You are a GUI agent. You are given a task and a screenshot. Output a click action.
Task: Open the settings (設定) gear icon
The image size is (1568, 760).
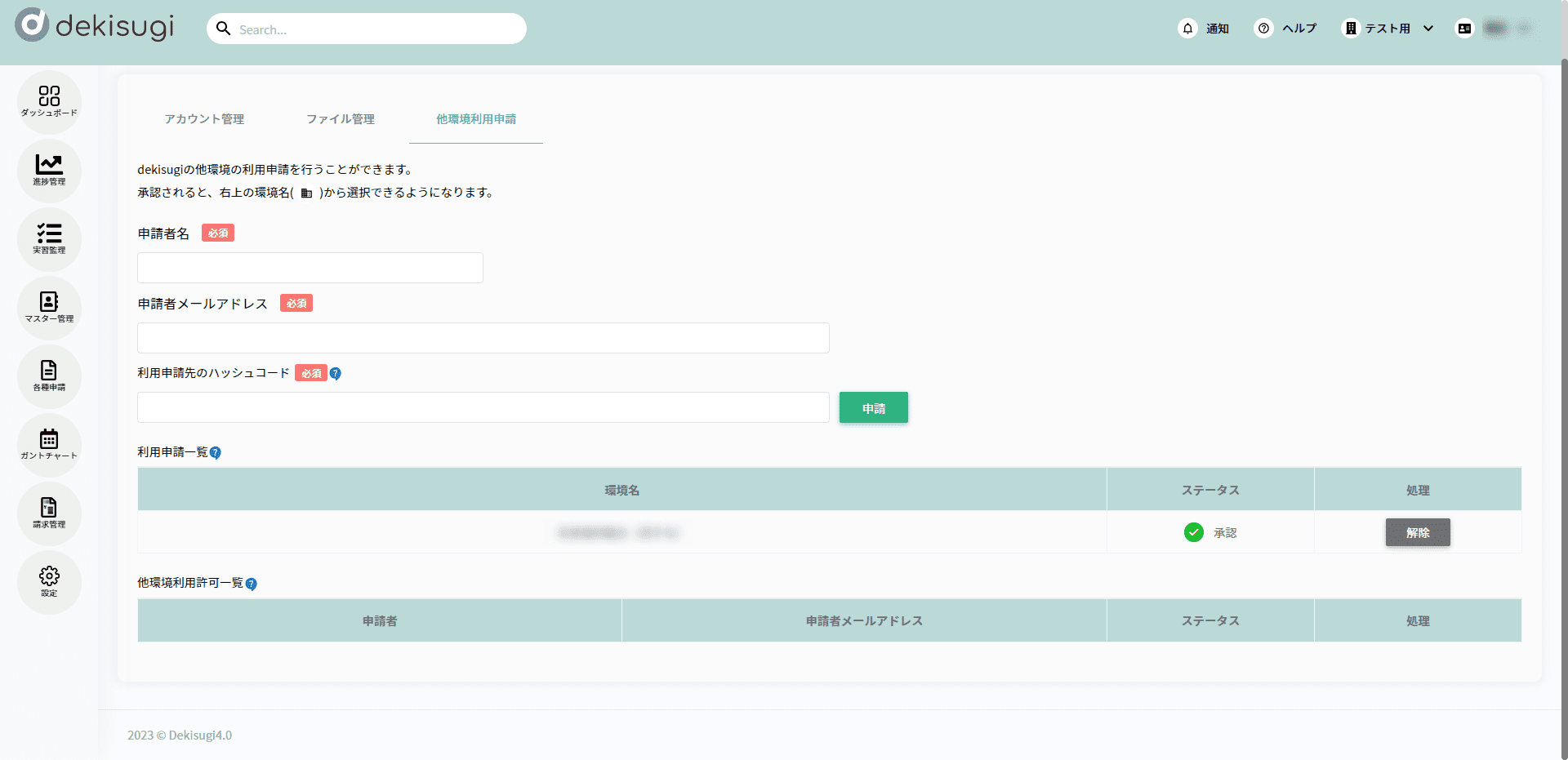tap(49, 581)
